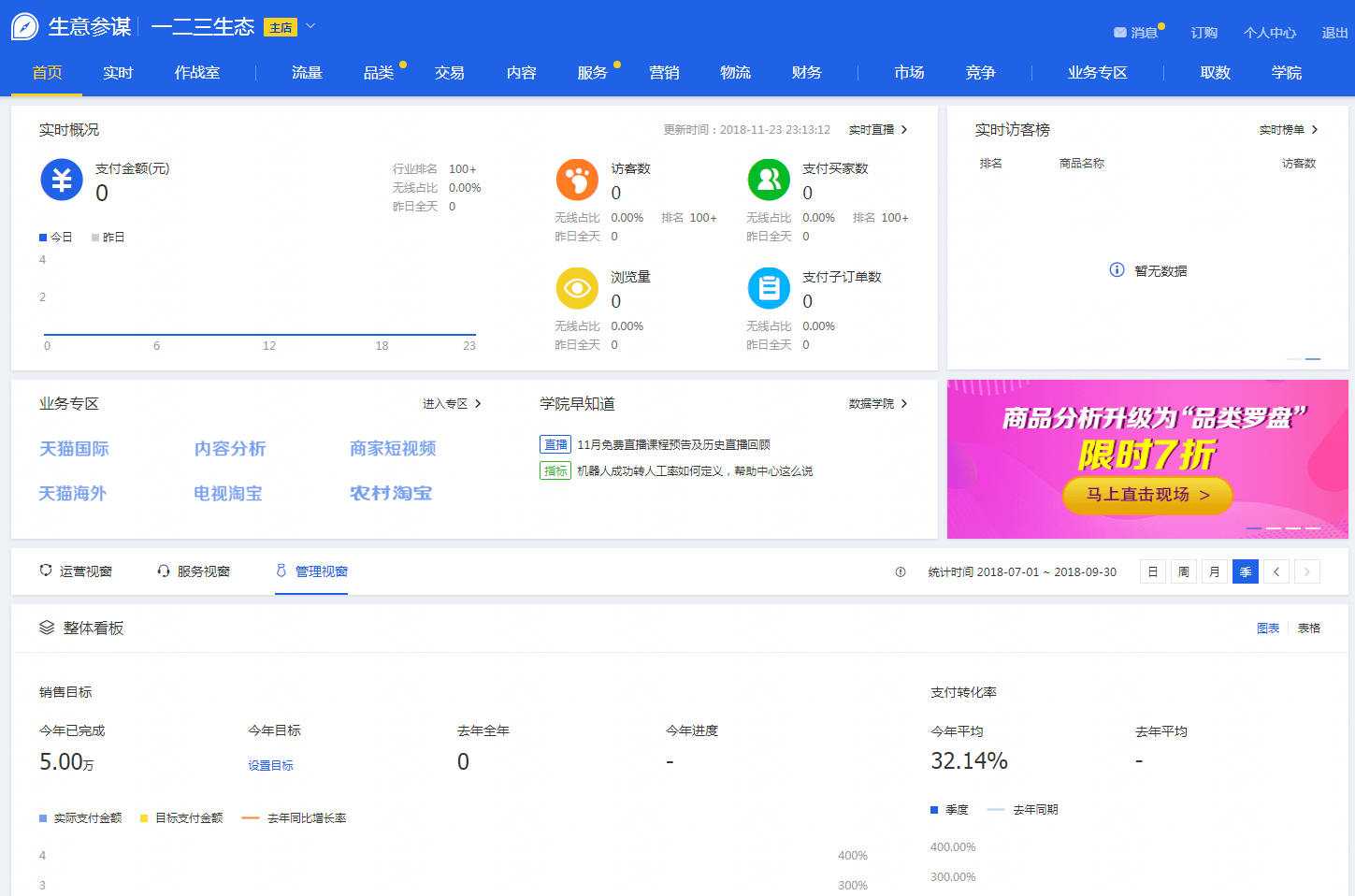This screenshot has height=896, width=1355.
Task: Select the 日 time granularity button
Action: click(x=1153, y=571)
